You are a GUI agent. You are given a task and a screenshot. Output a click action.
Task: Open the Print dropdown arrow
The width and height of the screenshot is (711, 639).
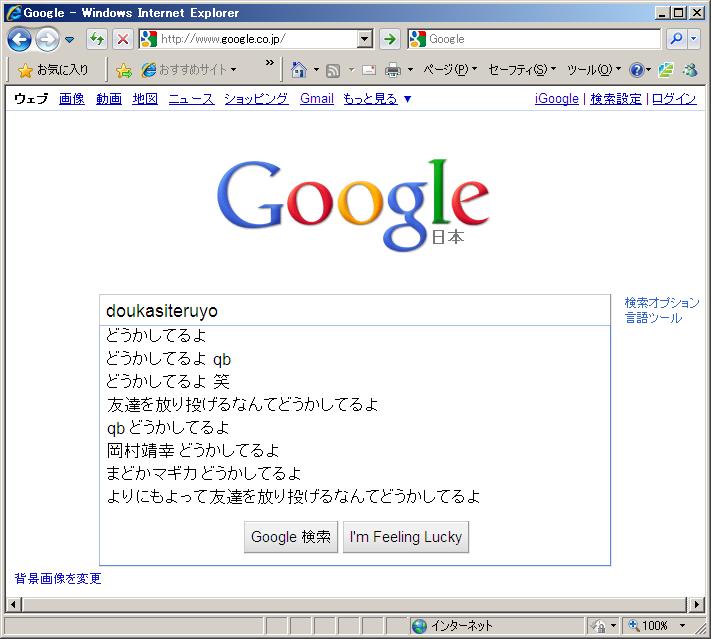[x=410, y=70]
